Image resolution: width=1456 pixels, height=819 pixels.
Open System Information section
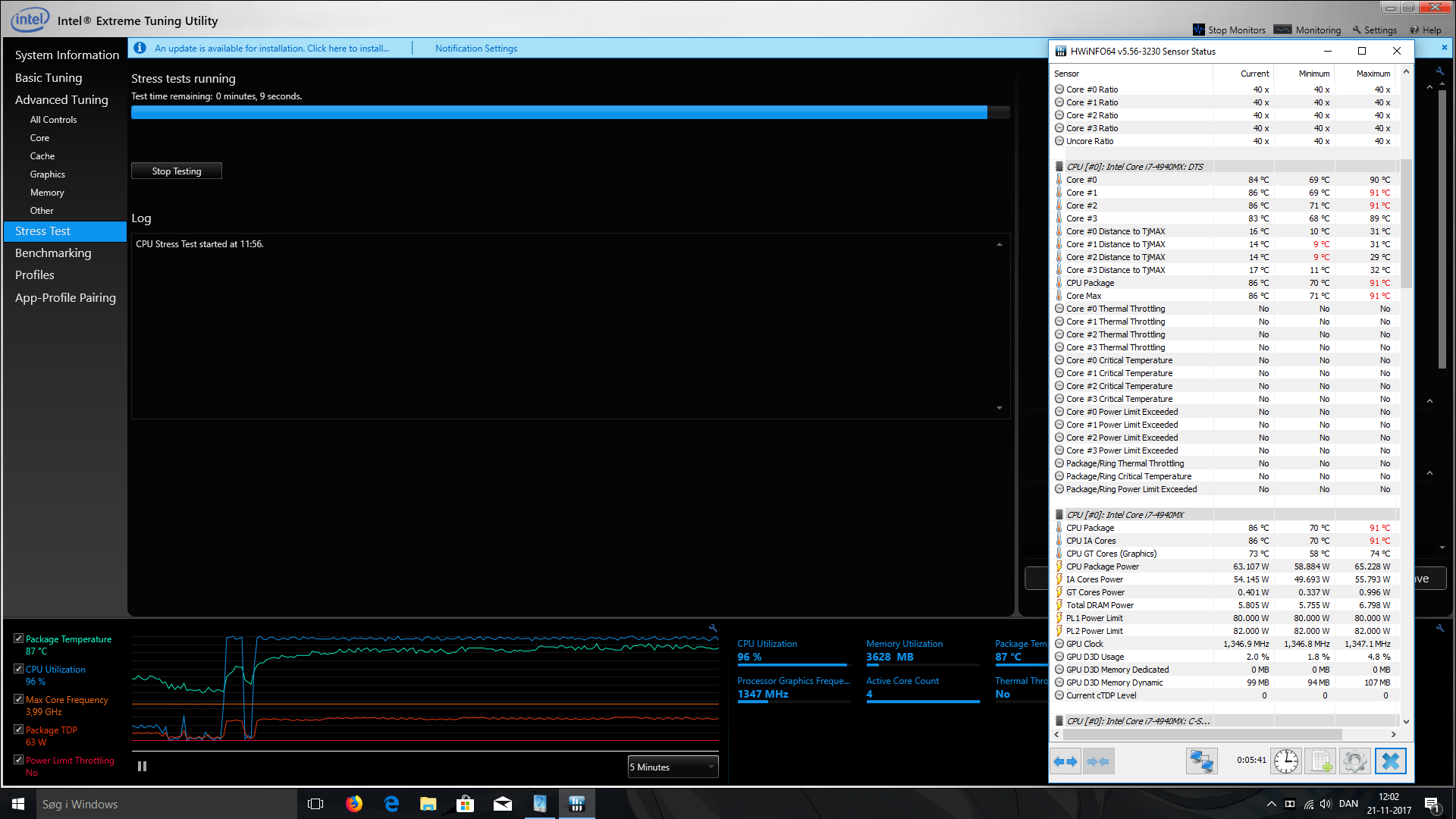click(x=67, y=55)
